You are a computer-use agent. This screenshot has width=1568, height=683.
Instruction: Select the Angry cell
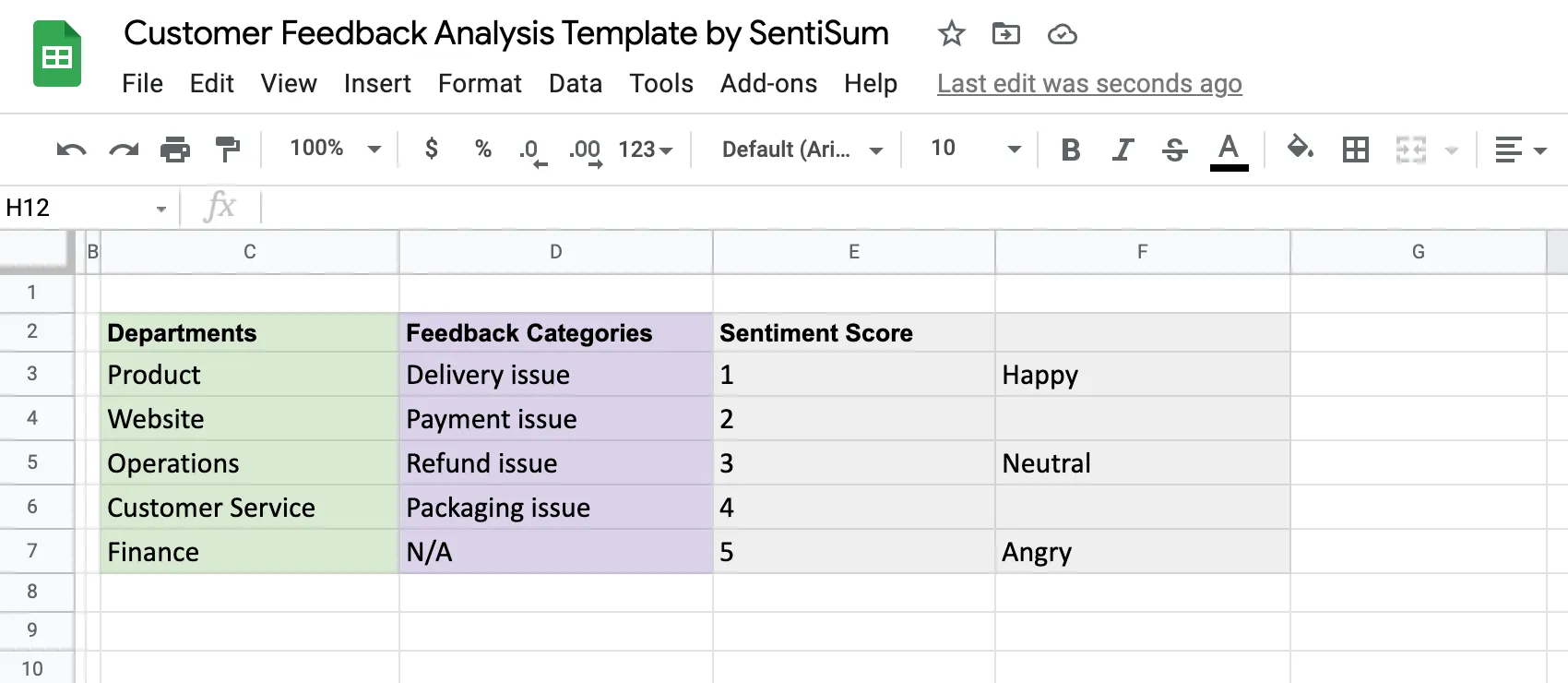pyautogui.click(x=1143, y=552)
